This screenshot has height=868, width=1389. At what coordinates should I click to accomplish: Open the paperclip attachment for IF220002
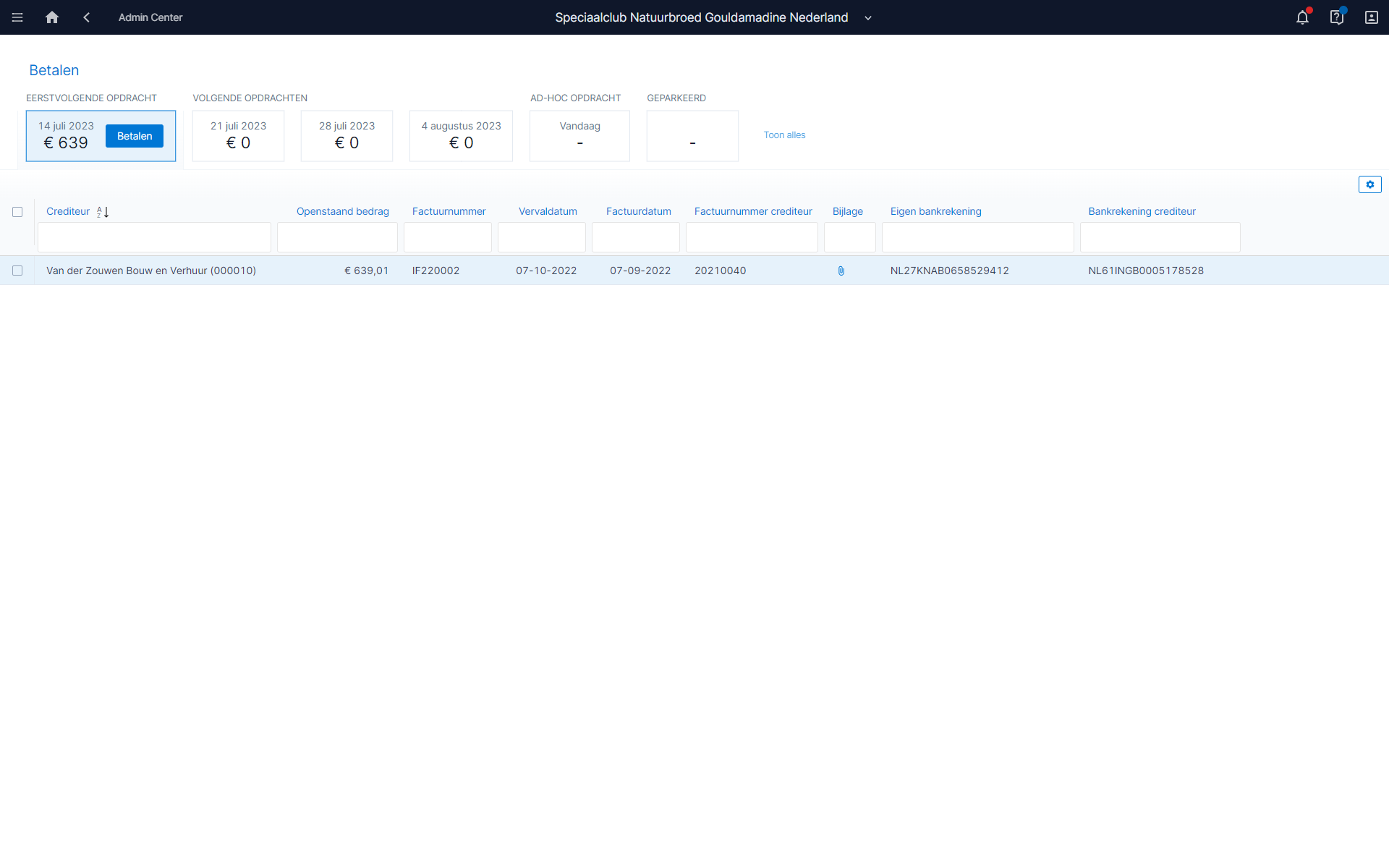point(841,271)
